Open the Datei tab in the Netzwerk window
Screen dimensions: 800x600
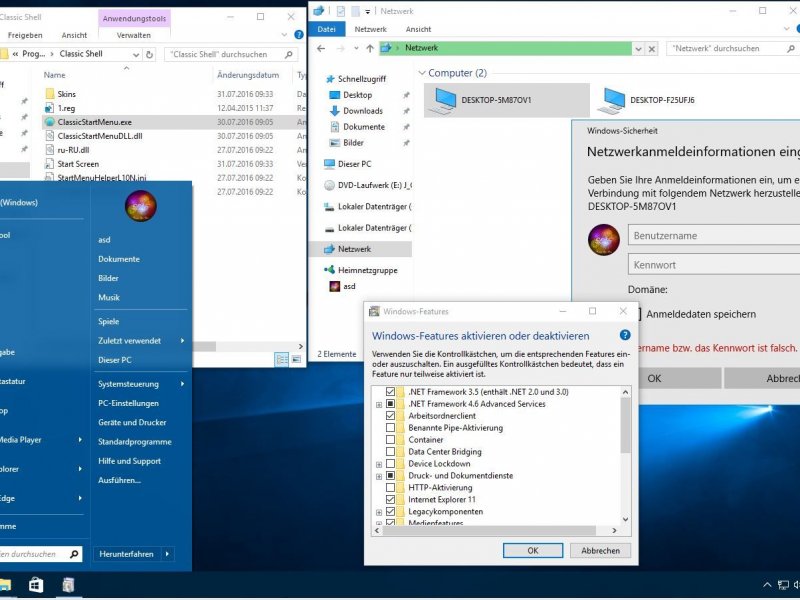tap(327, 29)
